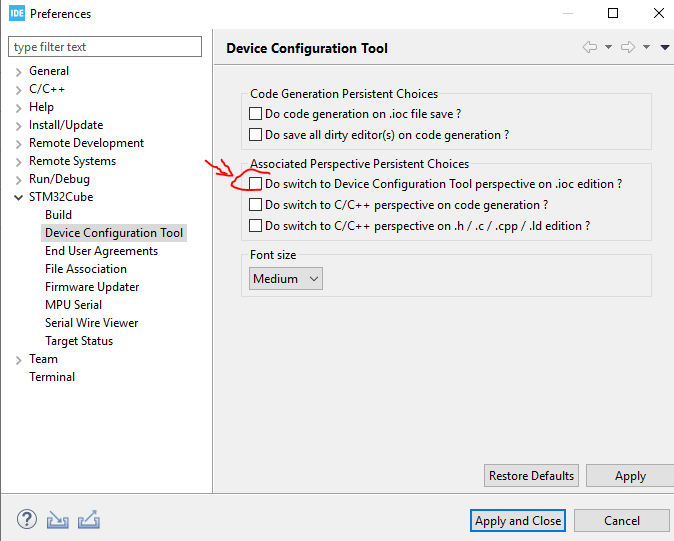Image resolution: width=674 pixels, height=541 pixels.
Task: Click Restore Defaults button
Action: pyautogui.click(x=531, y=476)
